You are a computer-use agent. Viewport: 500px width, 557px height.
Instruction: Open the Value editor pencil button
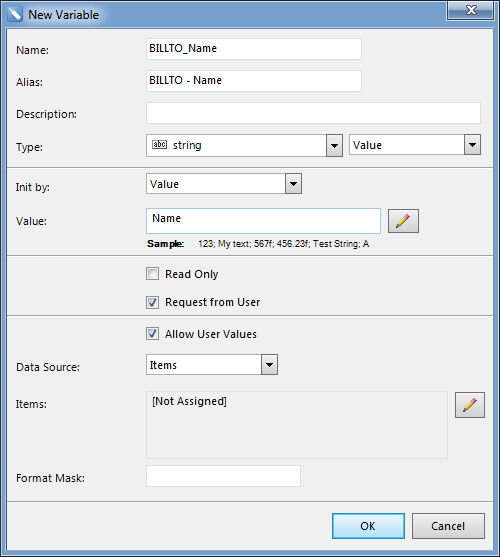(403, 221)
